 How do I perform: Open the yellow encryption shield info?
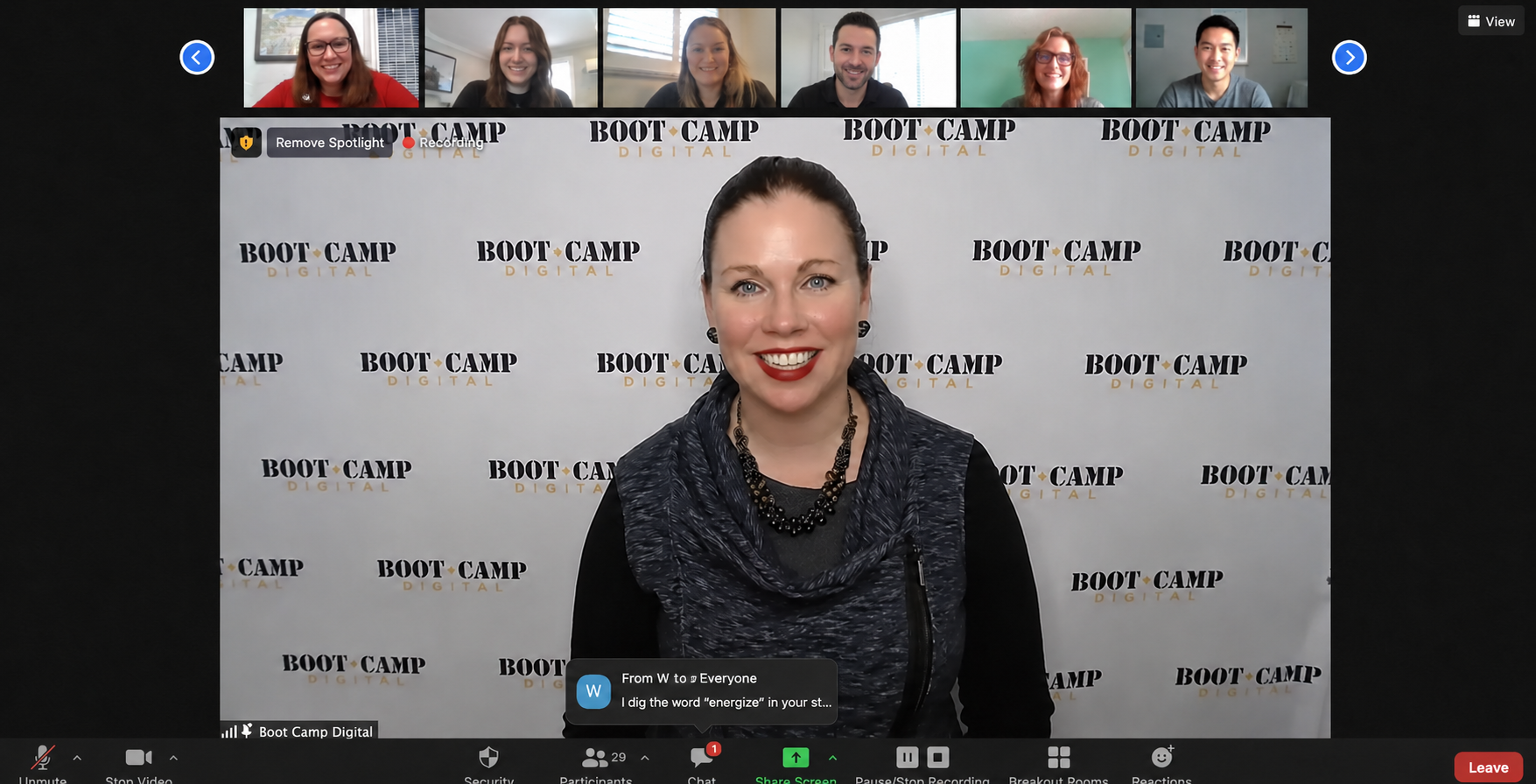[x=246, y=143]
